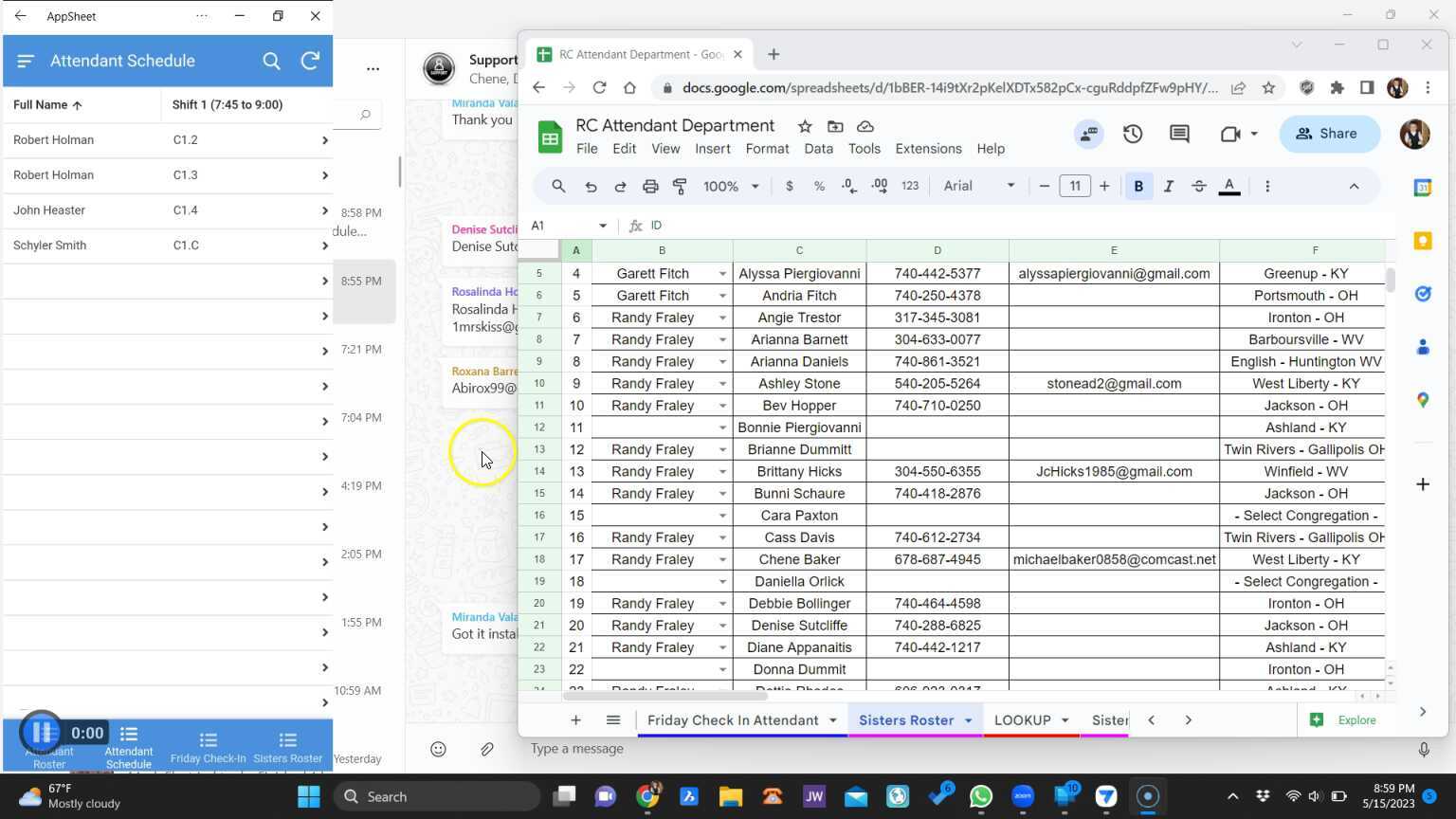
Task: Click the undo icon in the toolbar
Action: (590, 186)
